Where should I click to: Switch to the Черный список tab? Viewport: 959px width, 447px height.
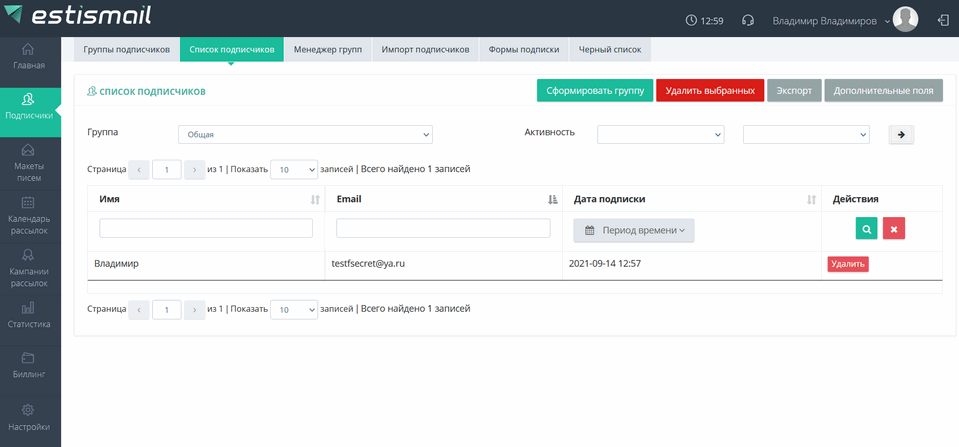pyautogui.click(x=610, y=49)
